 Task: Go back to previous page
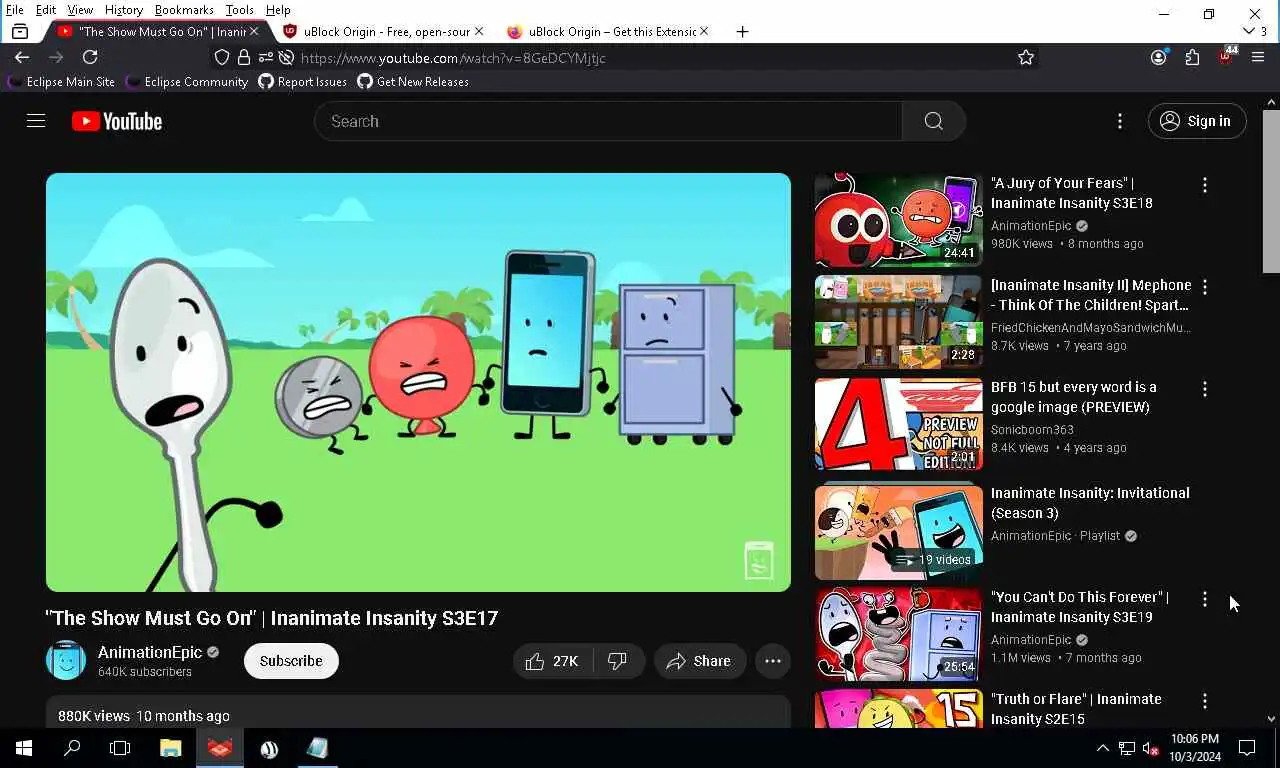point(22,58)
